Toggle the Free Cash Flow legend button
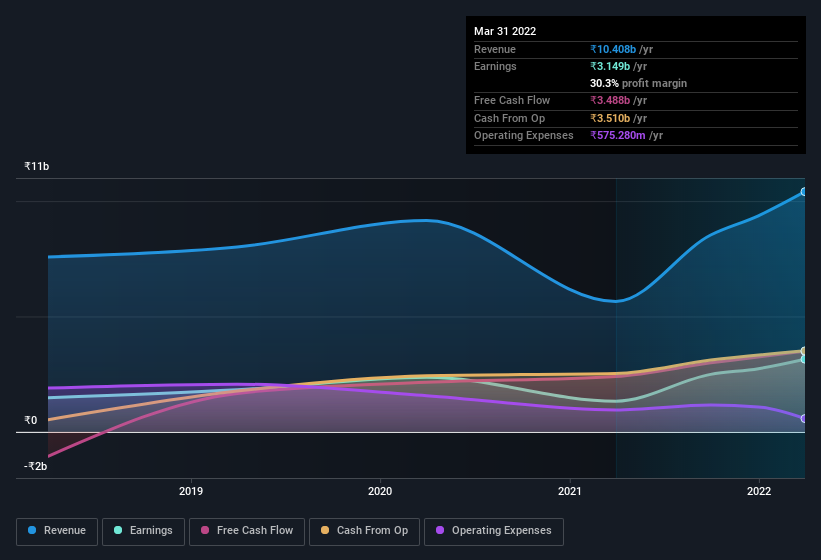Image resolution: width=821 pixels, height=560 pixels. [247, 531]
